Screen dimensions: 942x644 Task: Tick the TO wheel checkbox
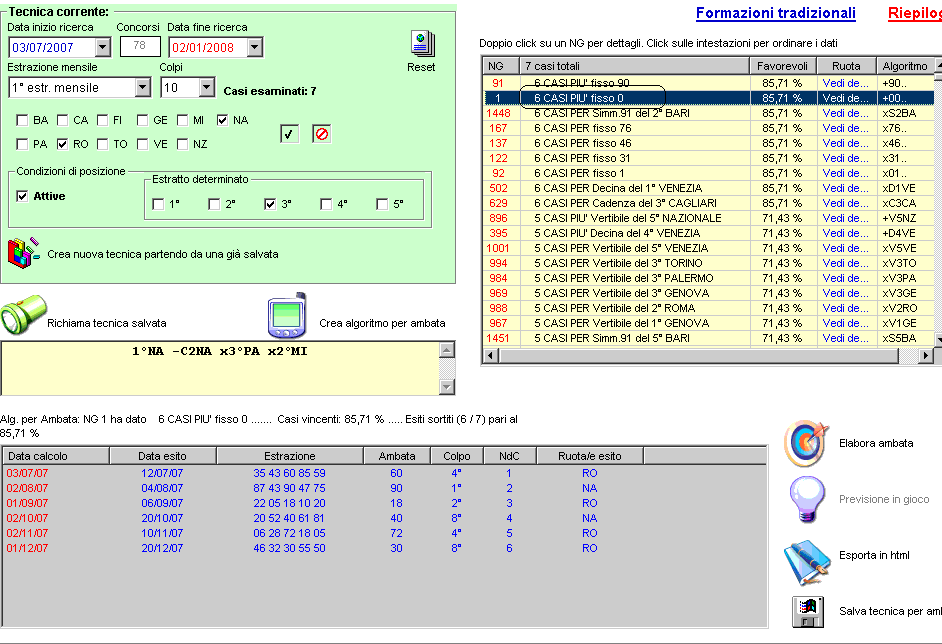(103, 144)
